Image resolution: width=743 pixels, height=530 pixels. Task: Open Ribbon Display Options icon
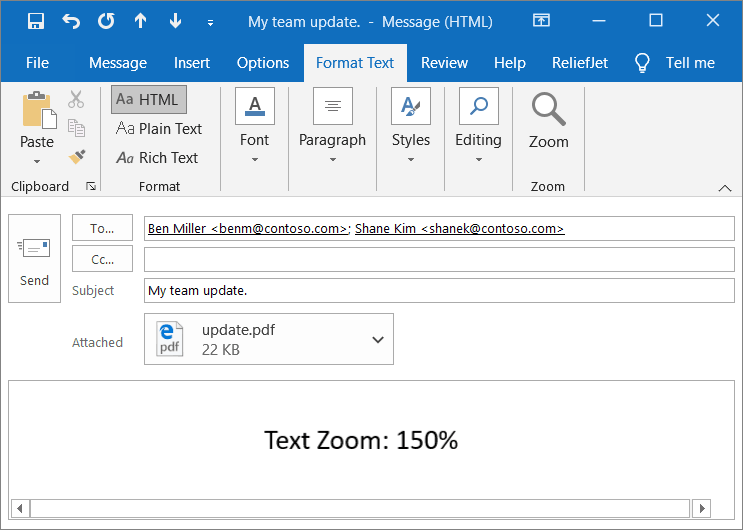(x=541, y=20)
